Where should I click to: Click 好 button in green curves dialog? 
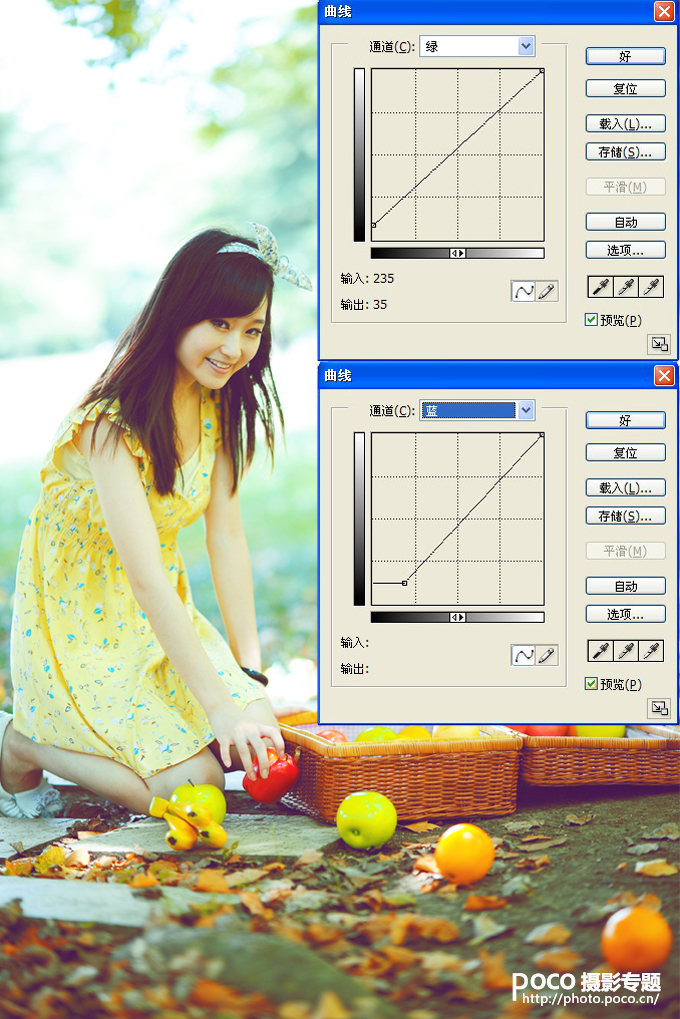pos(625,57)
